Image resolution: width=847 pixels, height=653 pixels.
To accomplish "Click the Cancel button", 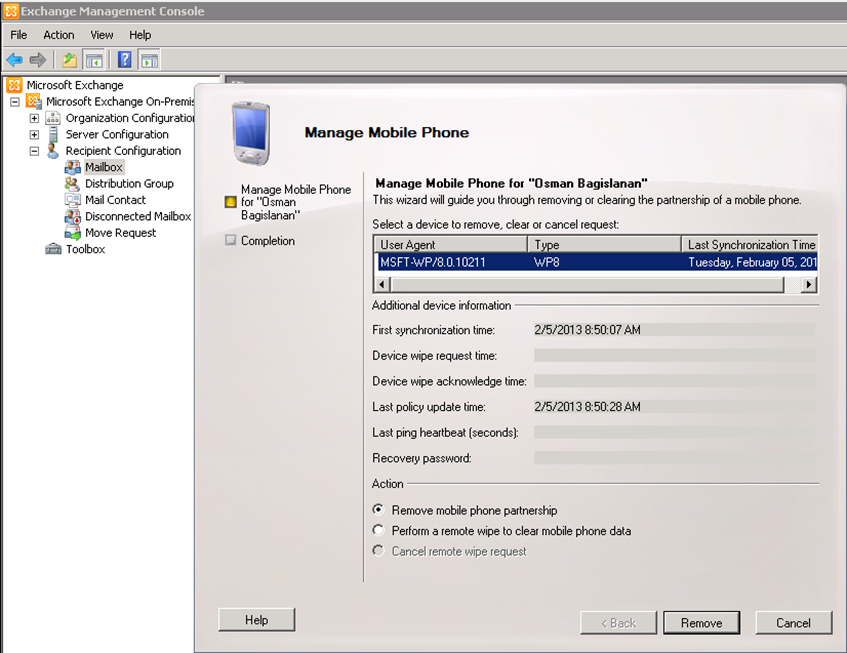I will click(x=794, y=623).
